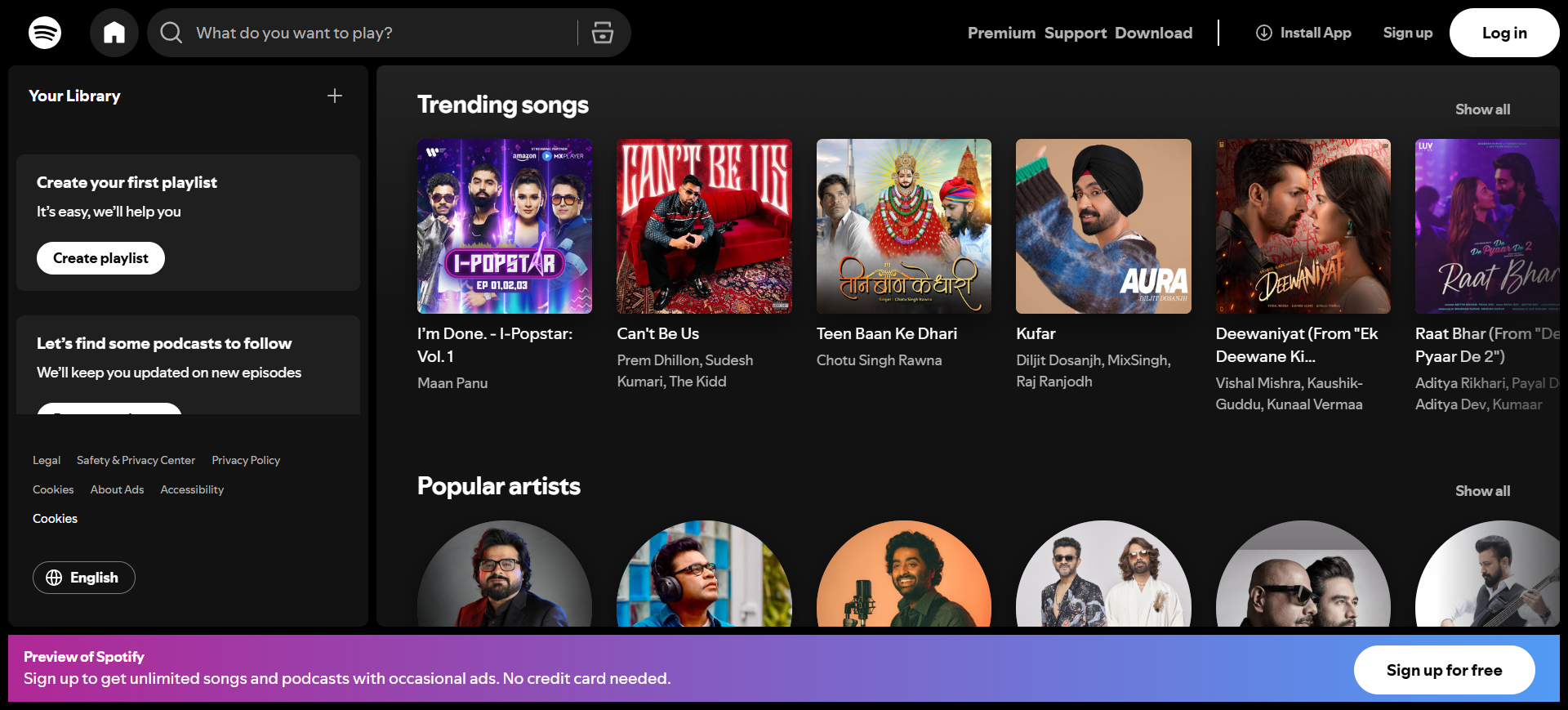Click the Spotify logo
The image size is (1568, 710).
[x=45, y=33]
